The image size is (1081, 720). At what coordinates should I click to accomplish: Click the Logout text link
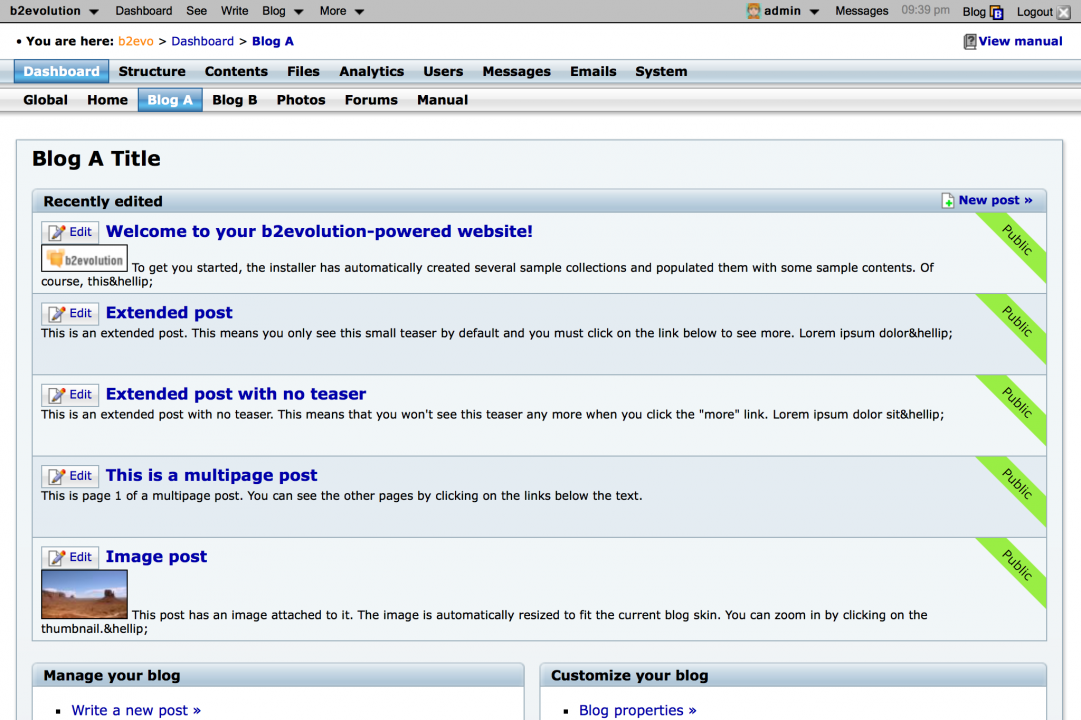point(1035,12)
